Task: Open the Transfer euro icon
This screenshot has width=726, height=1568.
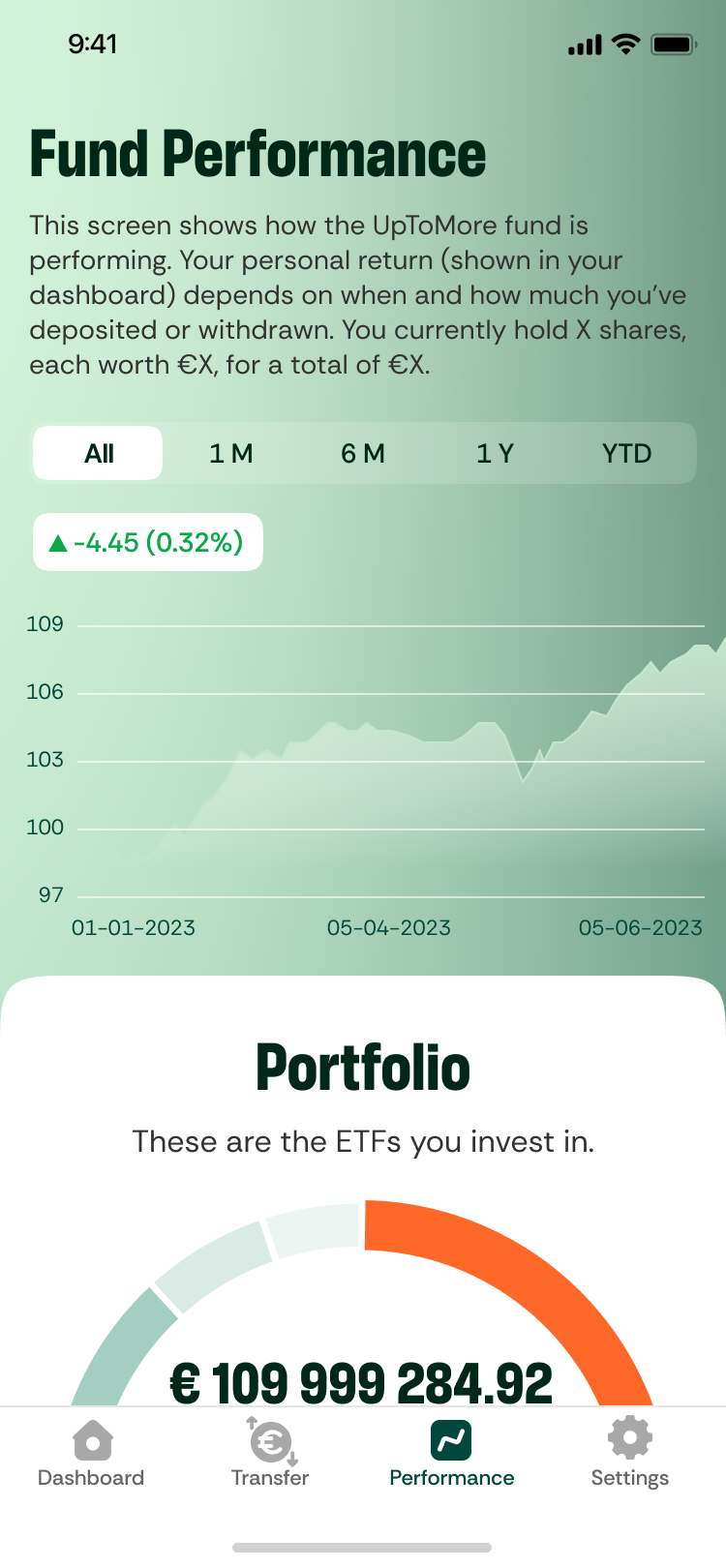Action: 271,1442
